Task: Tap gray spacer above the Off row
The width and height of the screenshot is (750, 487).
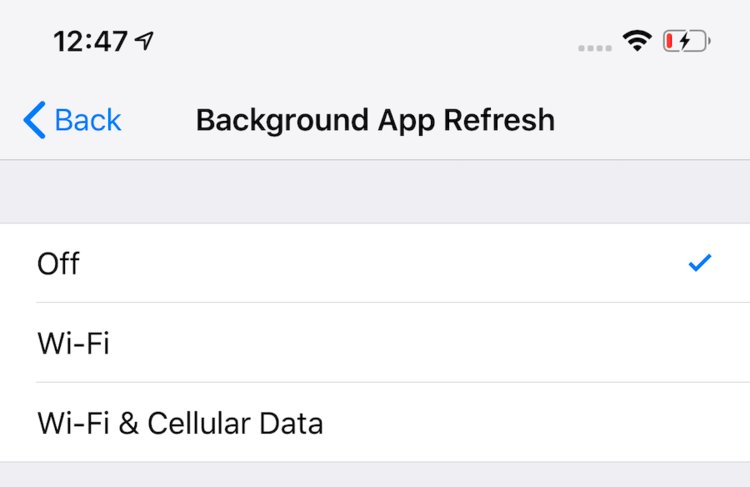Action: [x=375, y=191]
